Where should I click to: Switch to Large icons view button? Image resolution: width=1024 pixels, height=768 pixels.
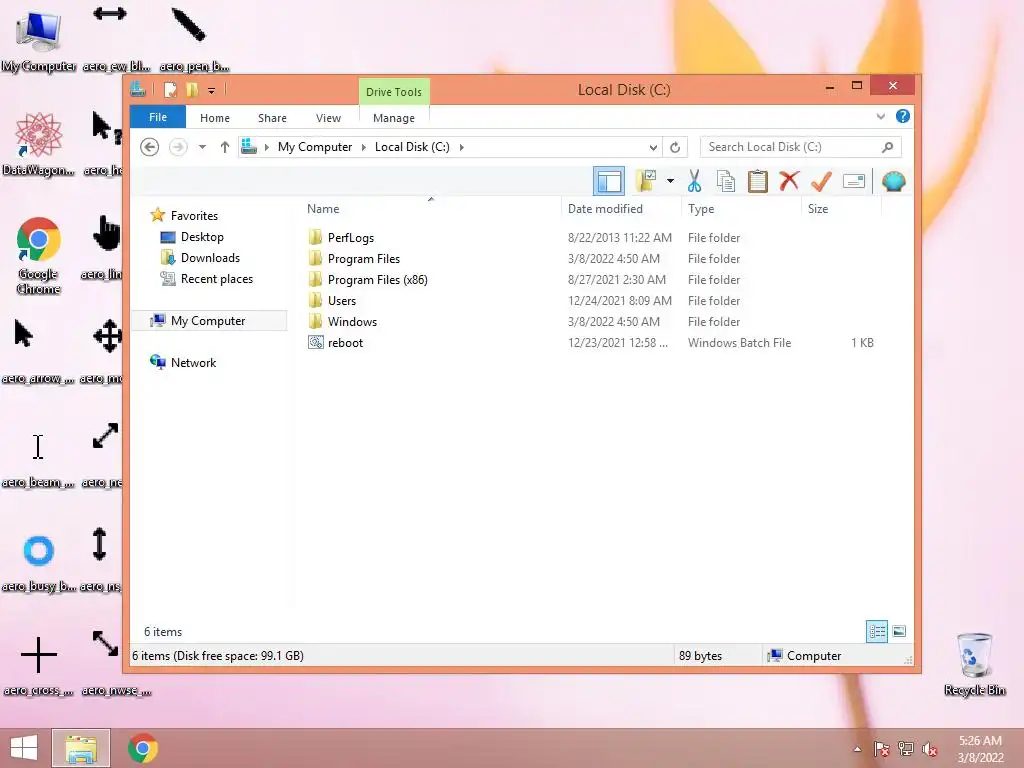click(899, 632)
